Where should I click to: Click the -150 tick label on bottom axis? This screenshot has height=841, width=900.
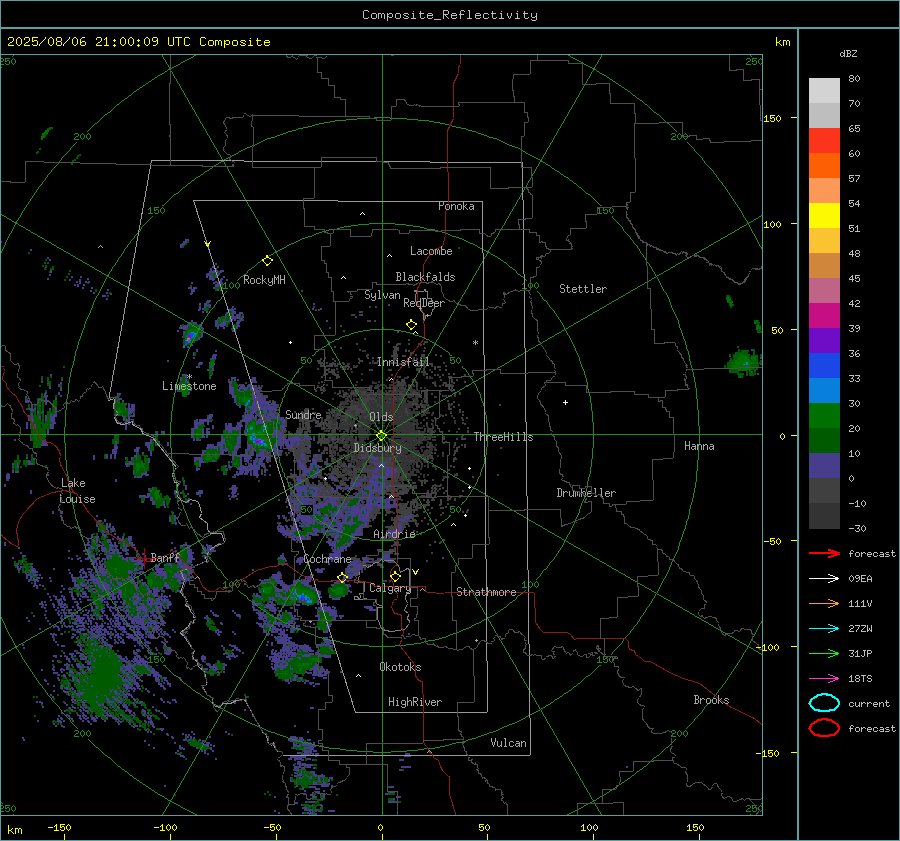coord(59,827)
